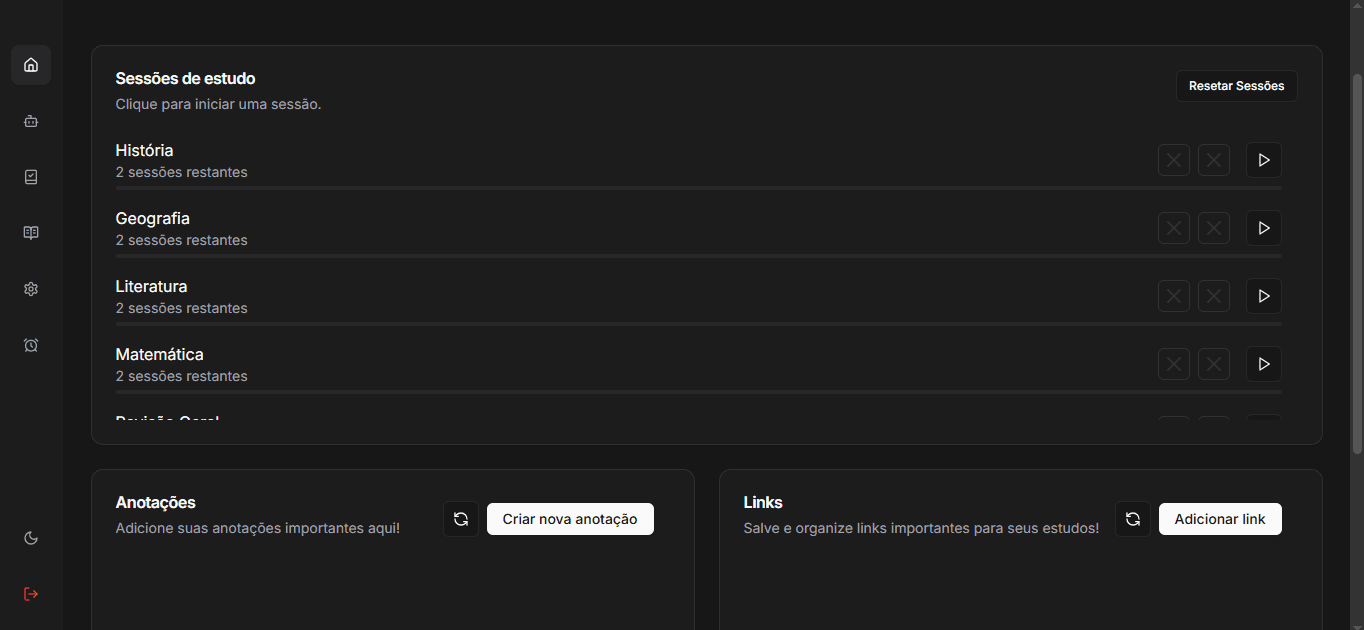
Task: Toggle dark mode moon icon
Action: (31, 538)
